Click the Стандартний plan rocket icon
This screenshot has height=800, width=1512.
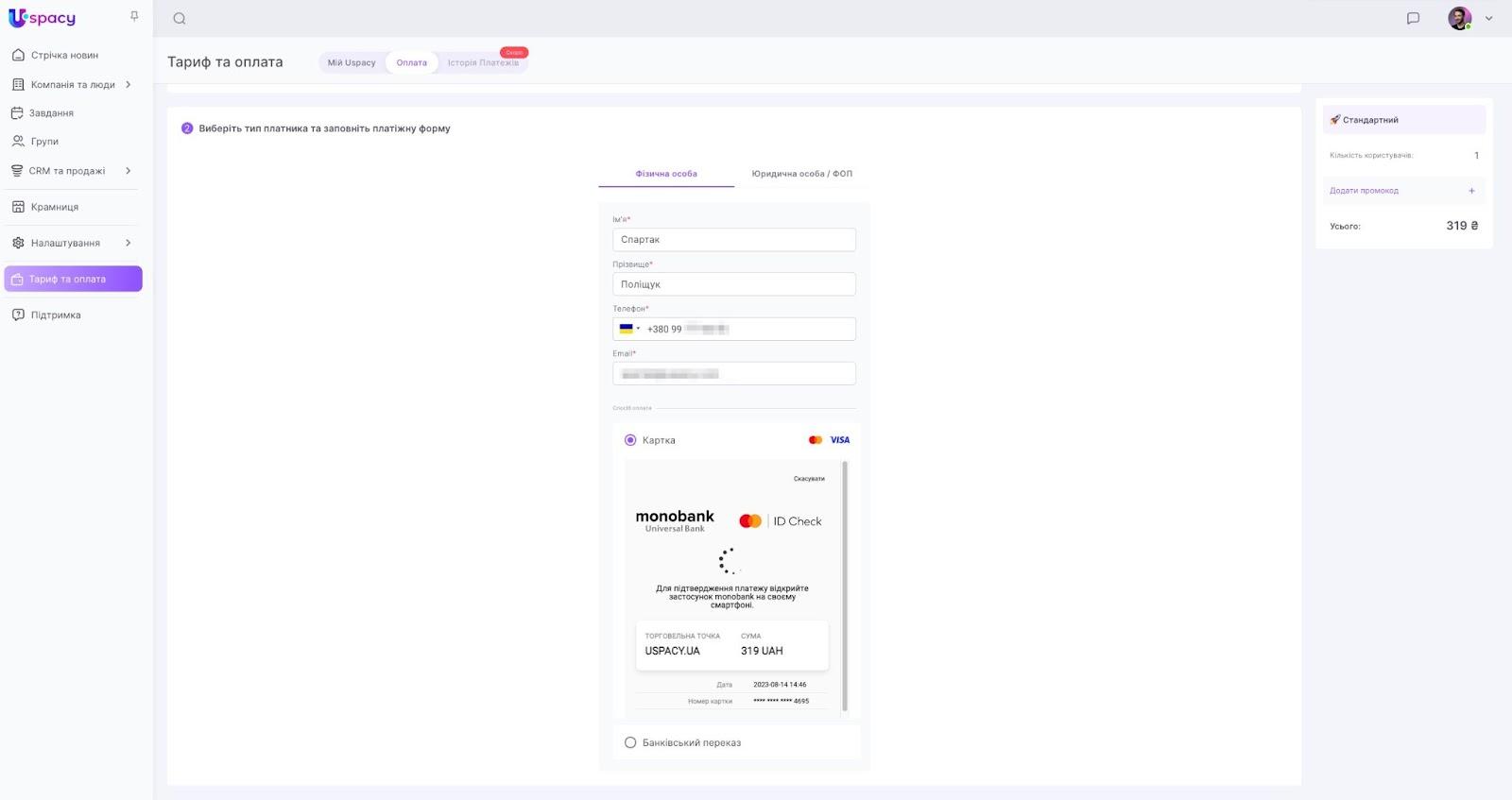[x=1334, y=120]
